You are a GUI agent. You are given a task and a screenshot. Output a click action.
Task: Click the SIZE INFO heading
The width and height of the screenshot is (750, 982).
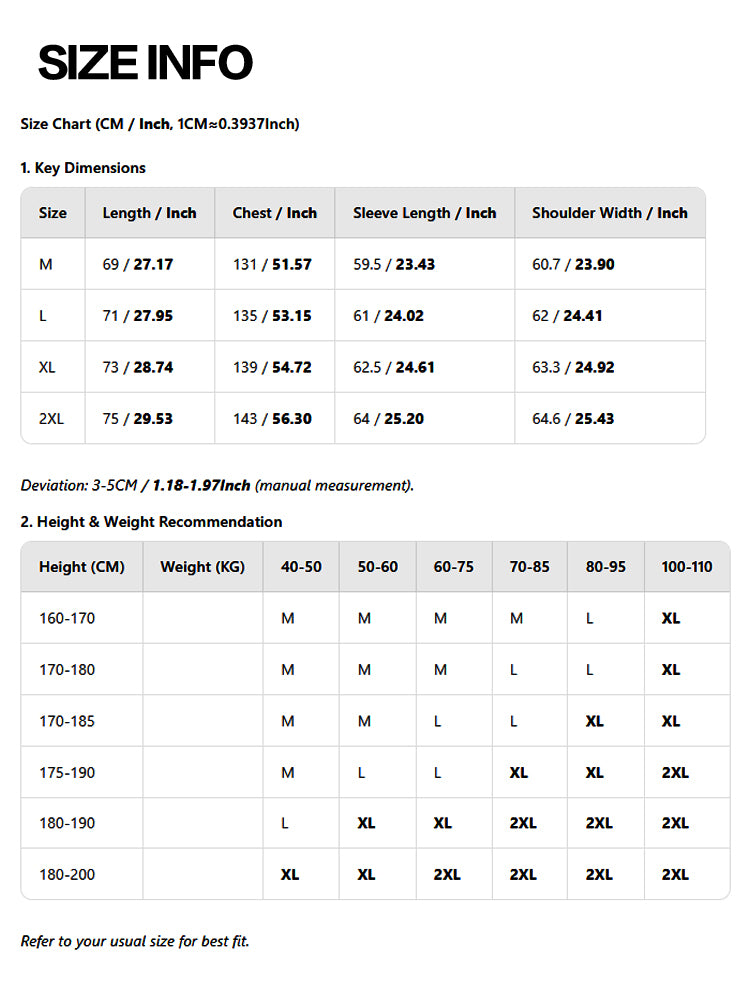coord(145,63)
